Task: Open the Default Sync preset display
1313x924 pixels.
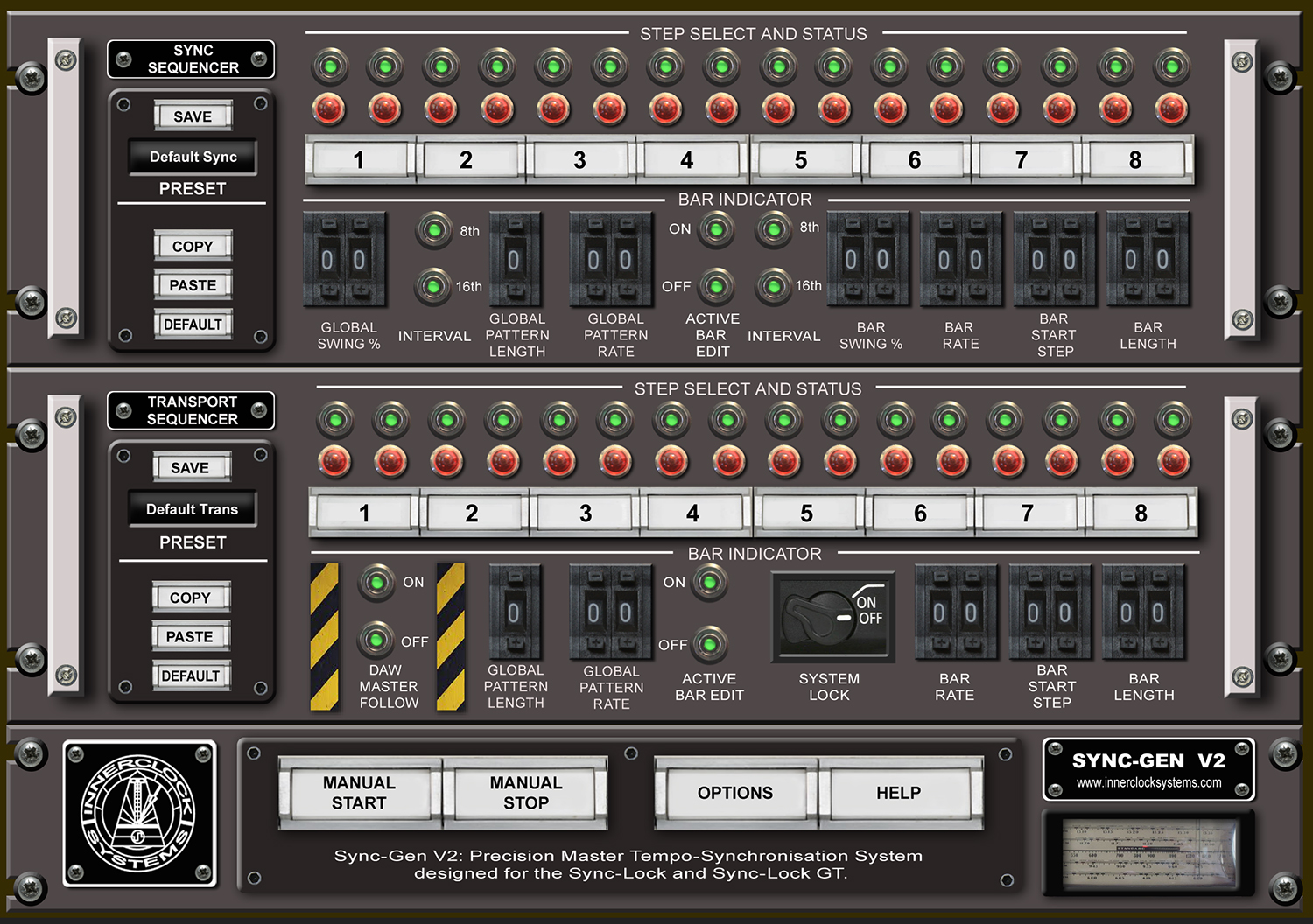Action: (x=193, y=157)
